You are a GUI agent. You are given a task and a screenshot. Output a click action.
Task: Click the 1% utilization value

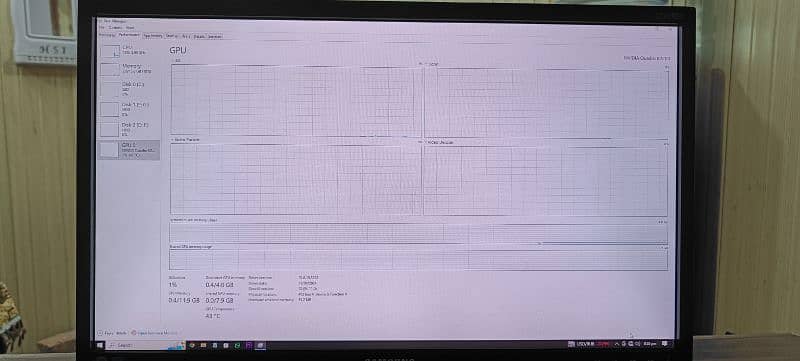(173, 285)
